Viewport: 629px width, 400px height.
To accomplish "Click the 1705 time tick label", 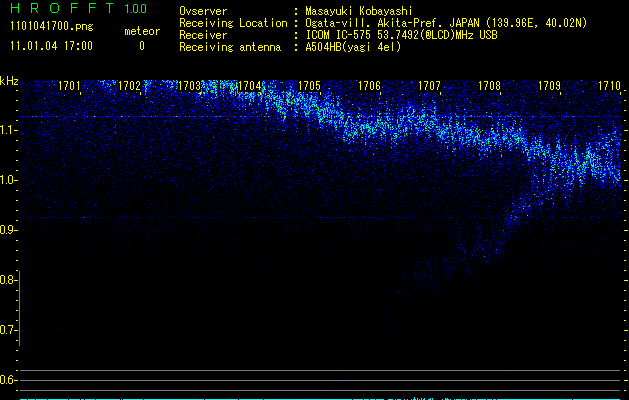I will [x=309, y=86].
